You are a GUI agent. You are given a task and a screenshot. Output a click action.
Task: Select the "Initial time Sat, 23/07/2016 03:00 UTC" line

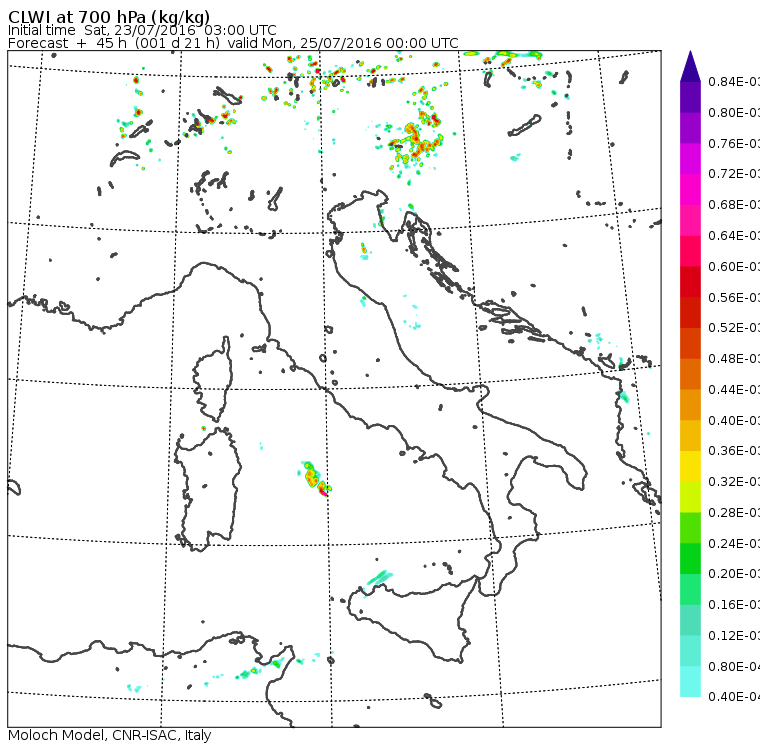pyautogui.click(x=142, y=30)
